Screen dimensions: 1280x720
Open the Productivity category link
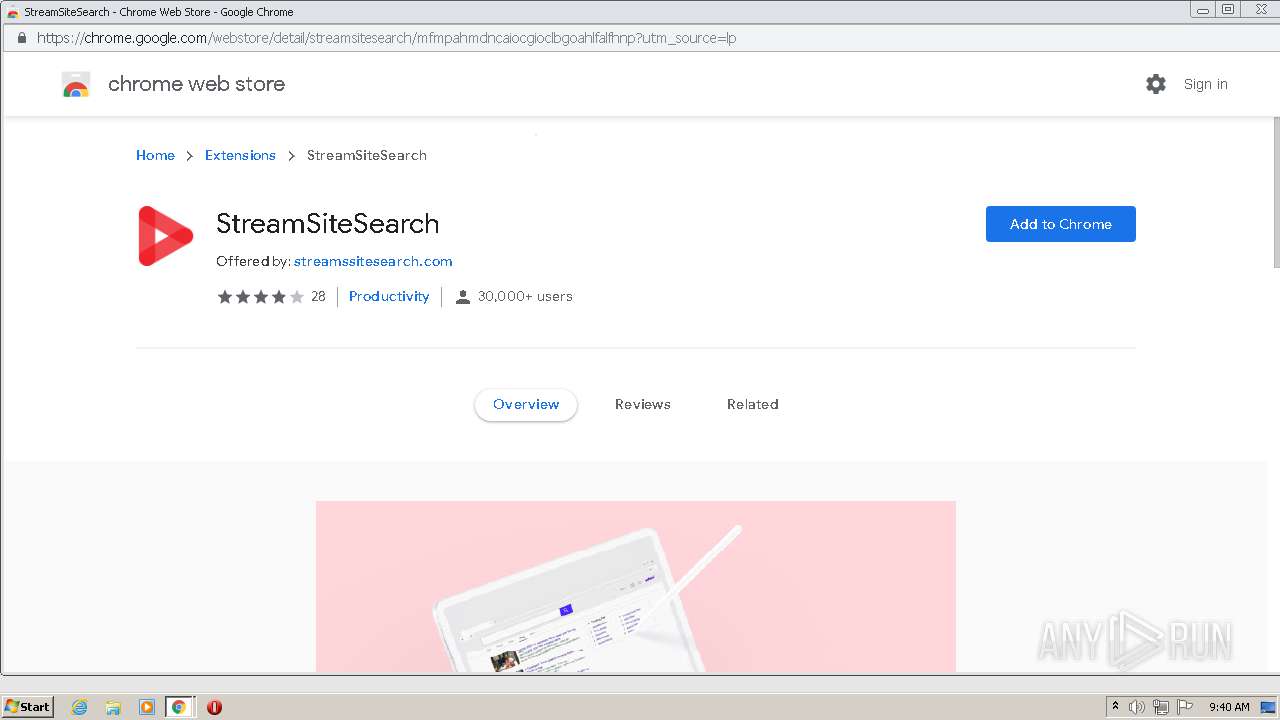tap(389, 296)
